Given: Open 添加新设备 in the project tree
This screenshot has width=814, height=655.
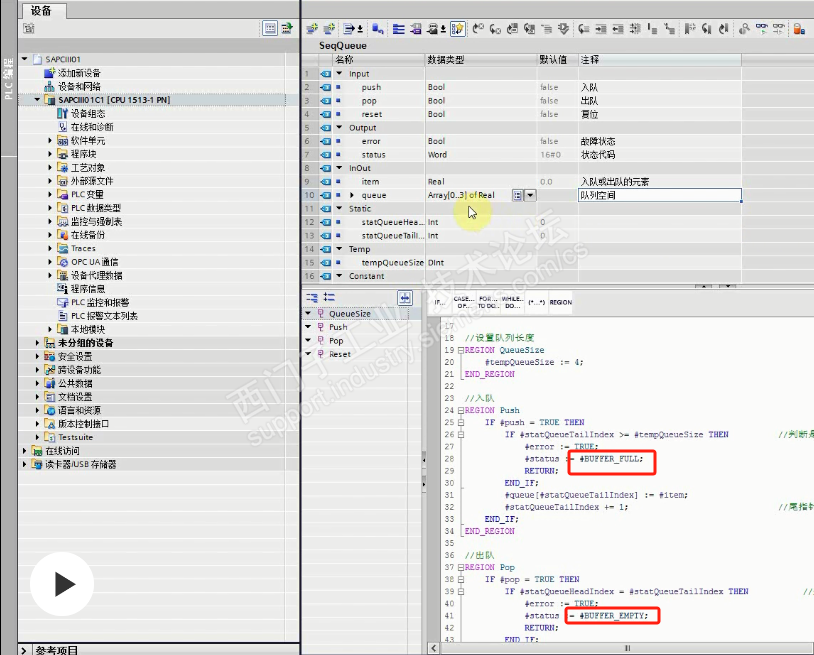Looking at the screenshot, I should tap(79, 73).
